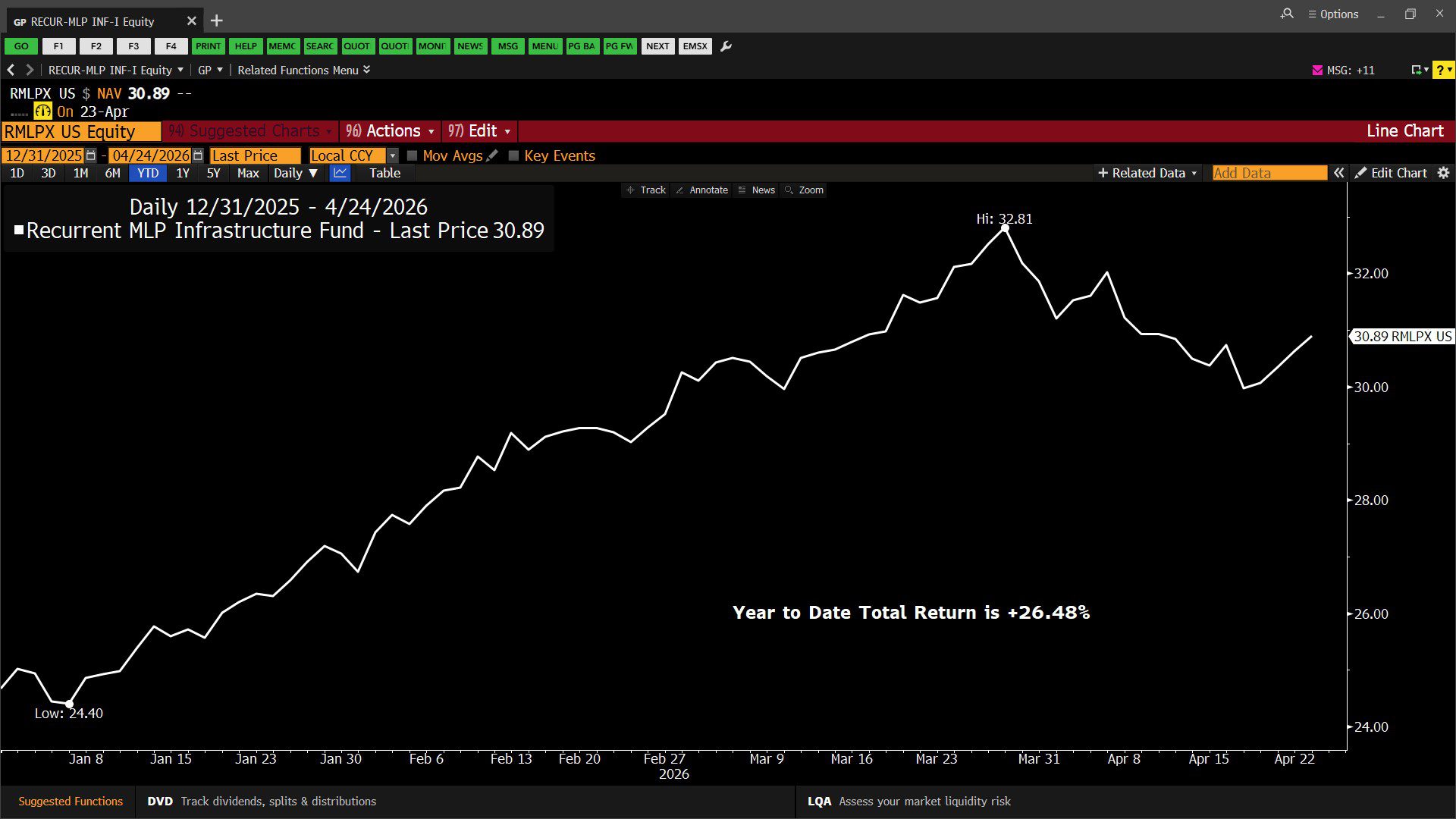
Task: Click the Add Data input field
Action: (x=1269, y=173)
